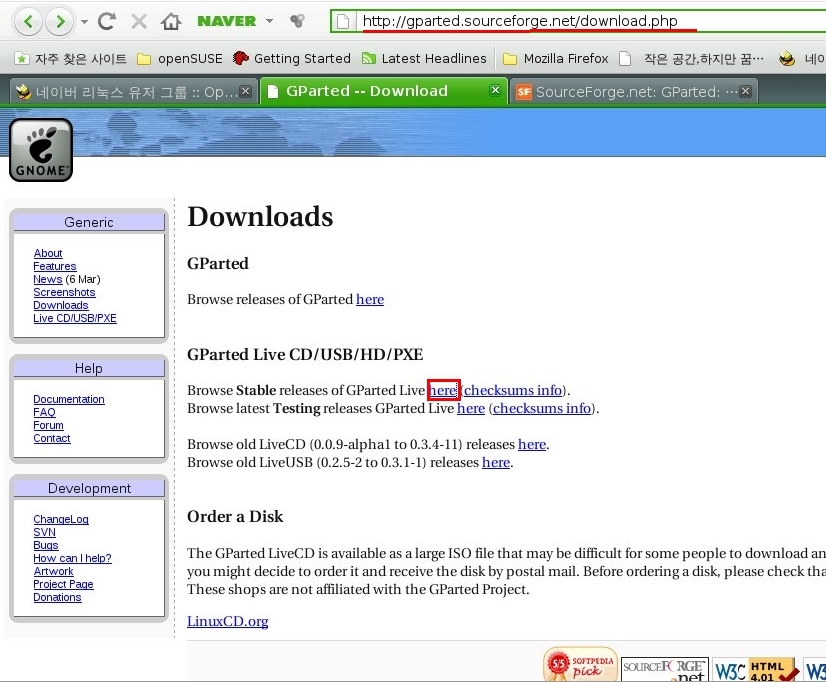This screenshot has height=682, width=826.
Task: Open the Documentation link under Help
Action: [x=69, y=399]
